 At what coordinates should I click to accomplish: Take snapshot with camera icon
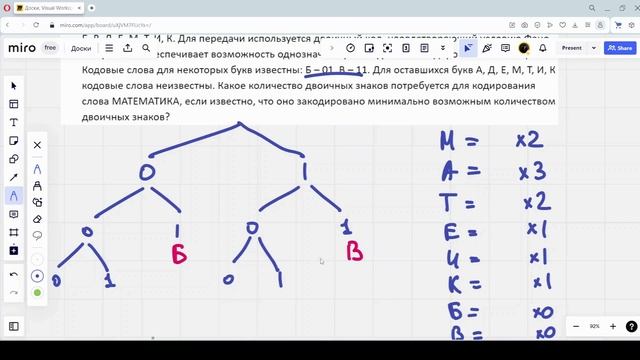(524, 25)
